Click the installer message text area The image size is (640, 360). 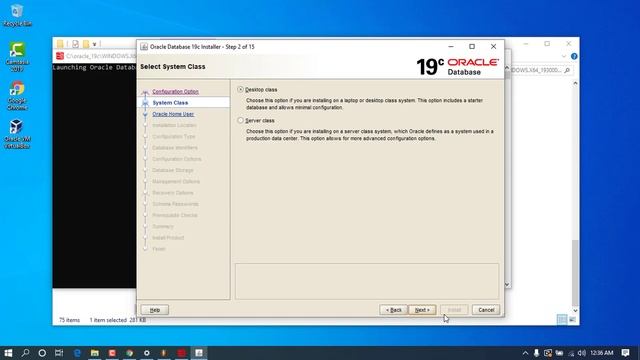pos(367,281)
